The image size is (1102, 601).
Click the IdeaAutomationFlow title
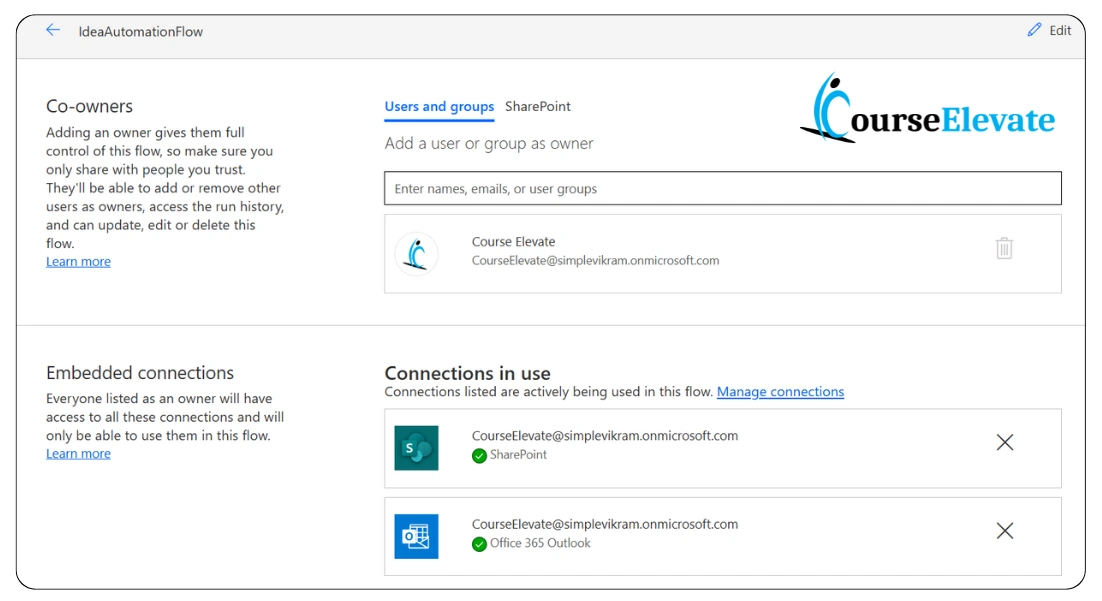pyautogui.click(x=141, y=31)
